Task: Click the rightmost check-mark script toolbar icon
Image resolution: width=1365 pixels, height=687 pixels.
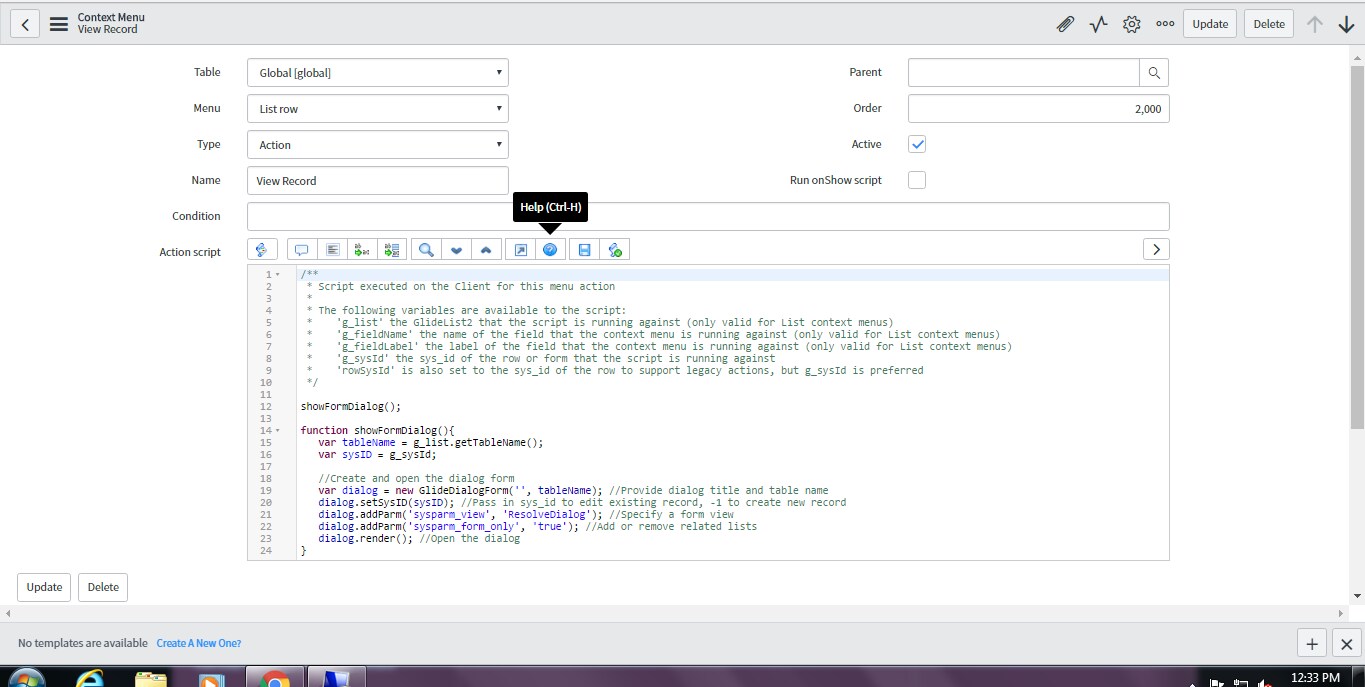Action: 615,249
